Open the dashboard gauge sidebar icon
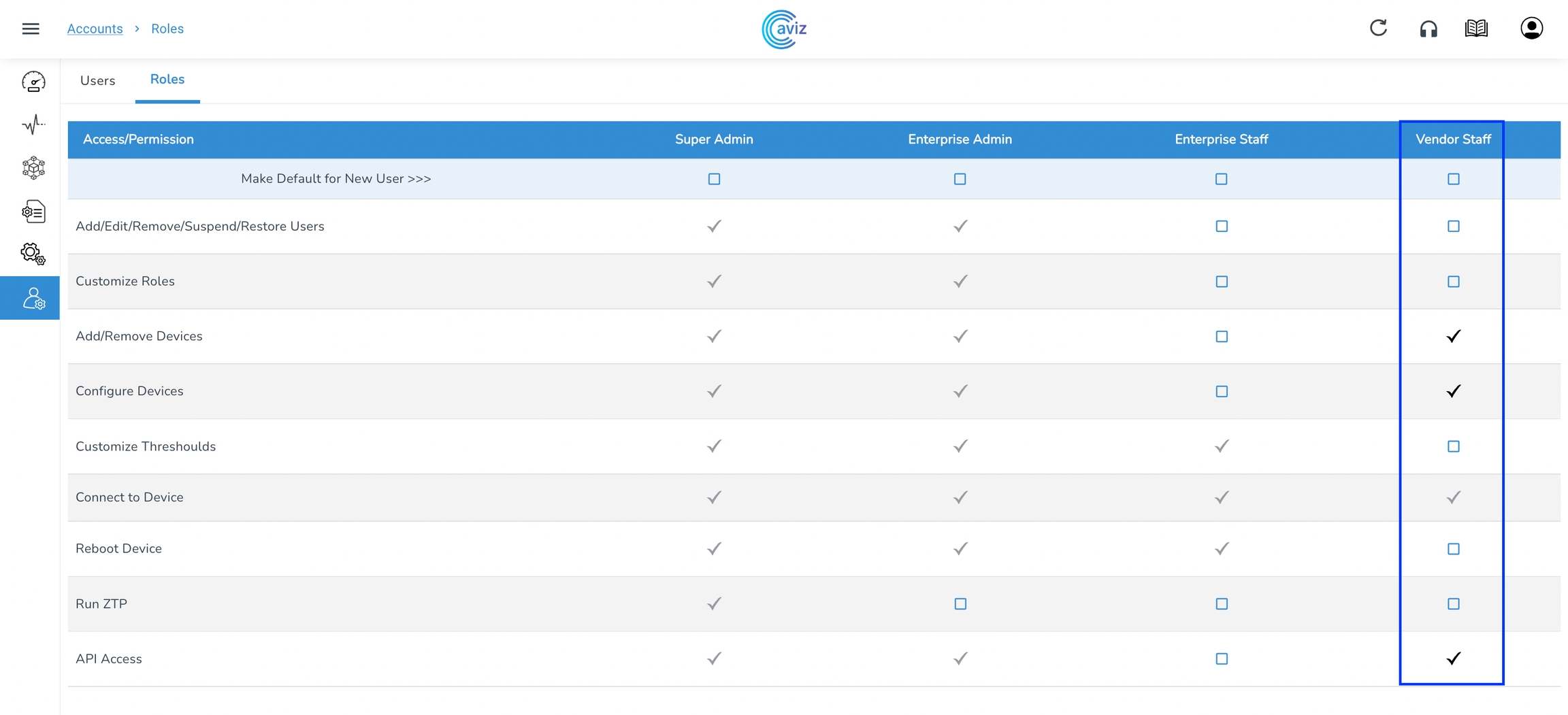This screenshot has width=1568, height=715. click(33, 82)
